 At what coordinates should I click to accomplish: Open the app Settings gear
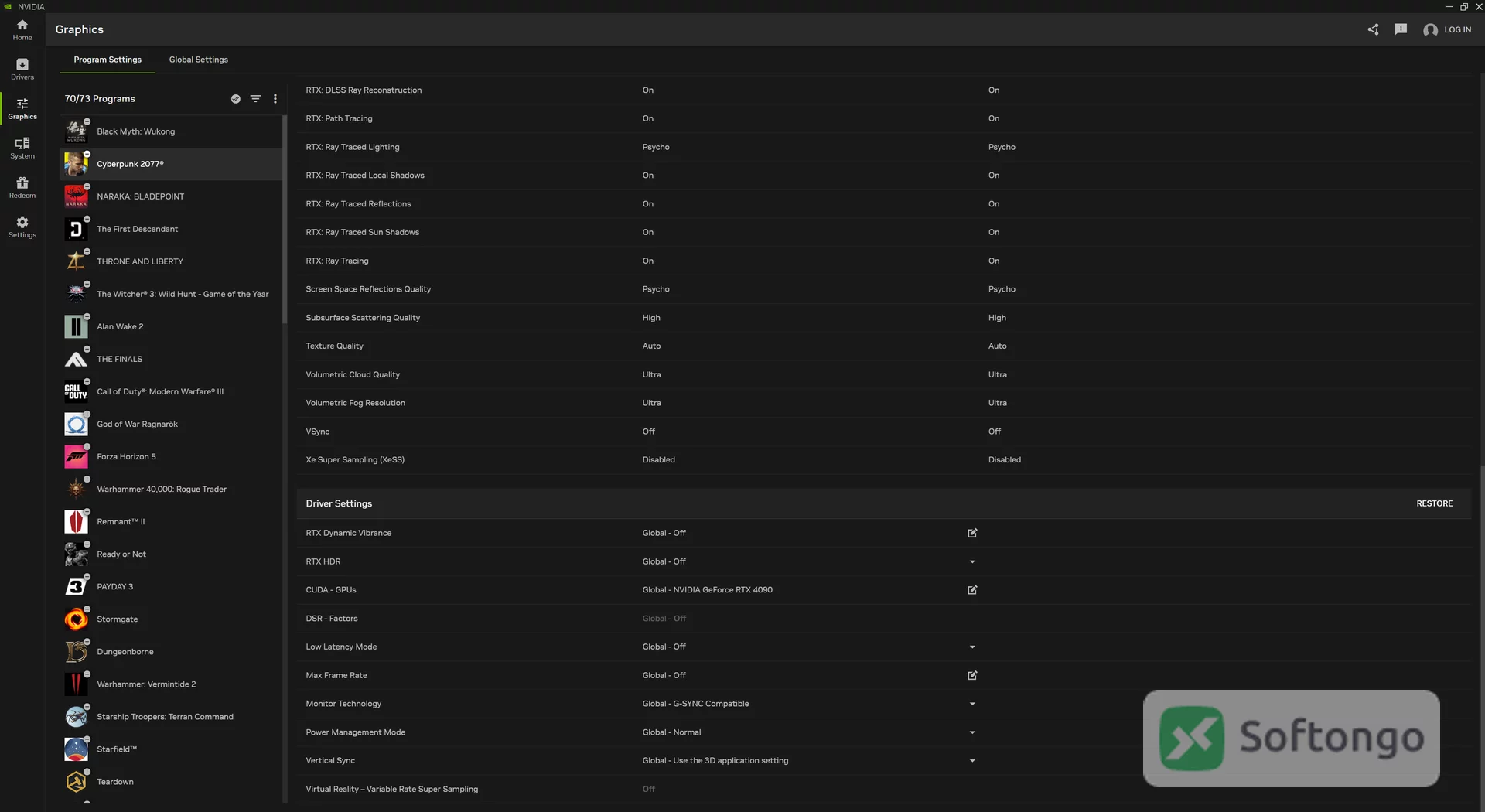point(22,227)
